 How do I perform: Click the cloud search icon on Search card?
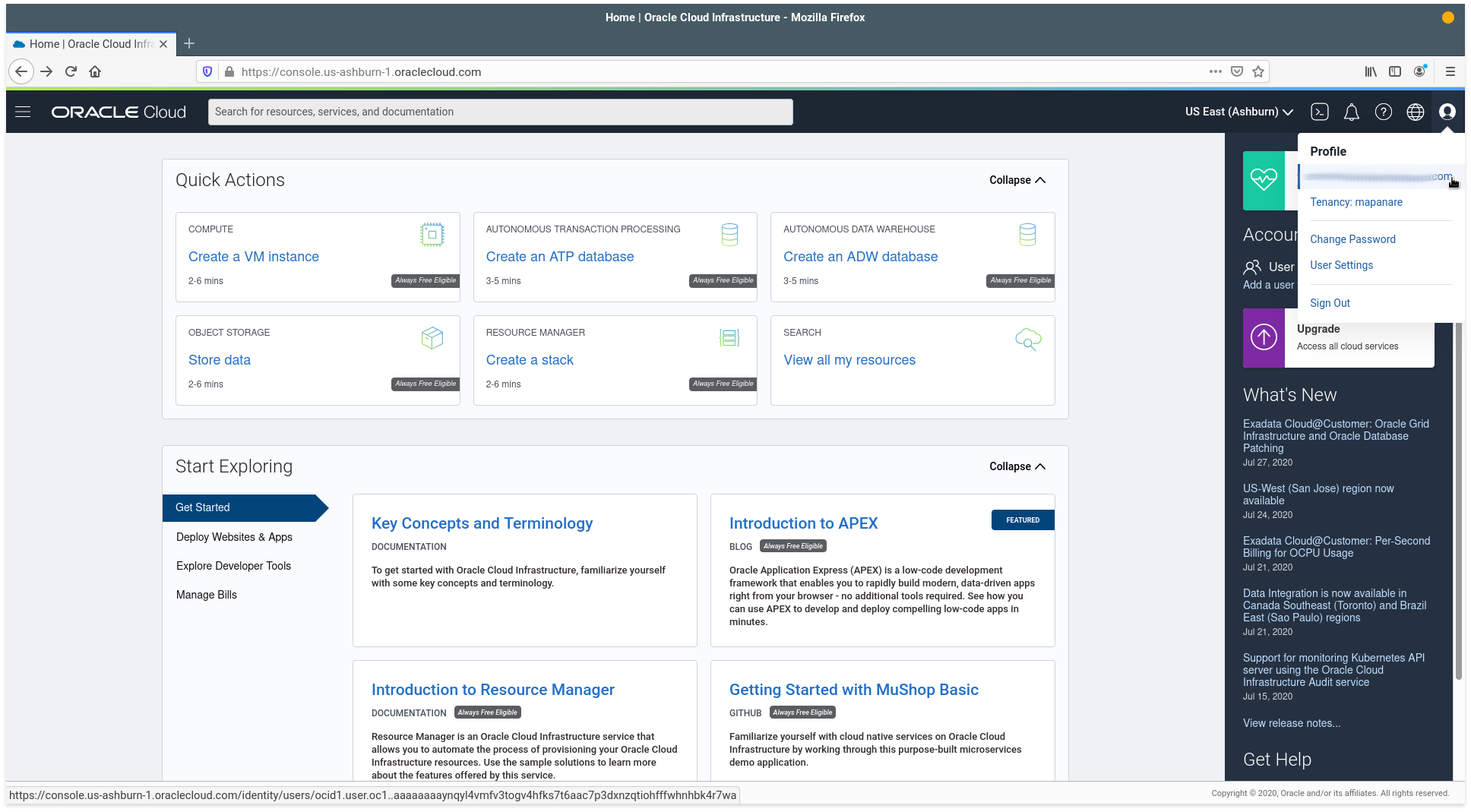click(x=1028, y=339)
